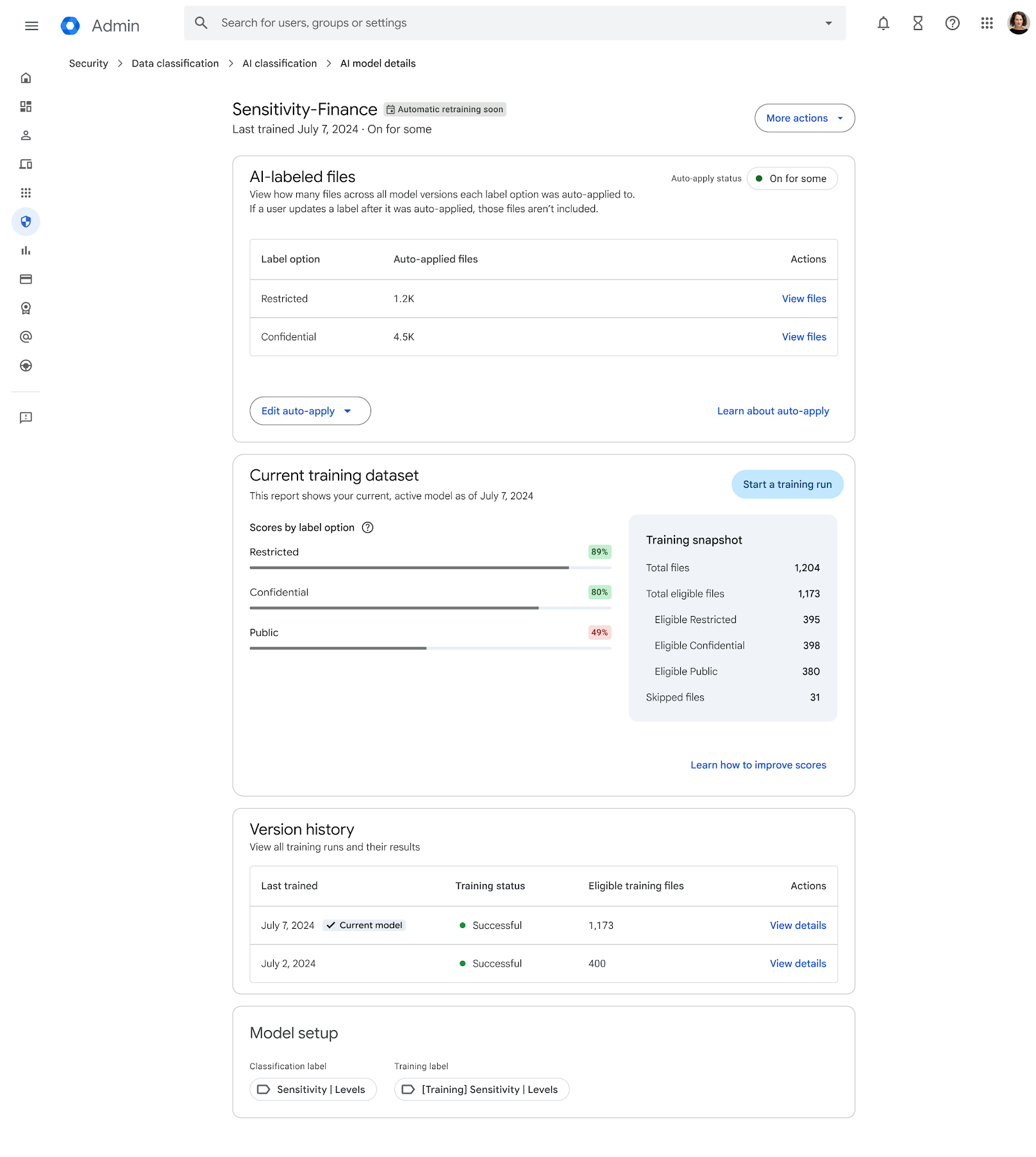
Task: Click the Automatic retraining soon badge
Action: pos(445,110)
